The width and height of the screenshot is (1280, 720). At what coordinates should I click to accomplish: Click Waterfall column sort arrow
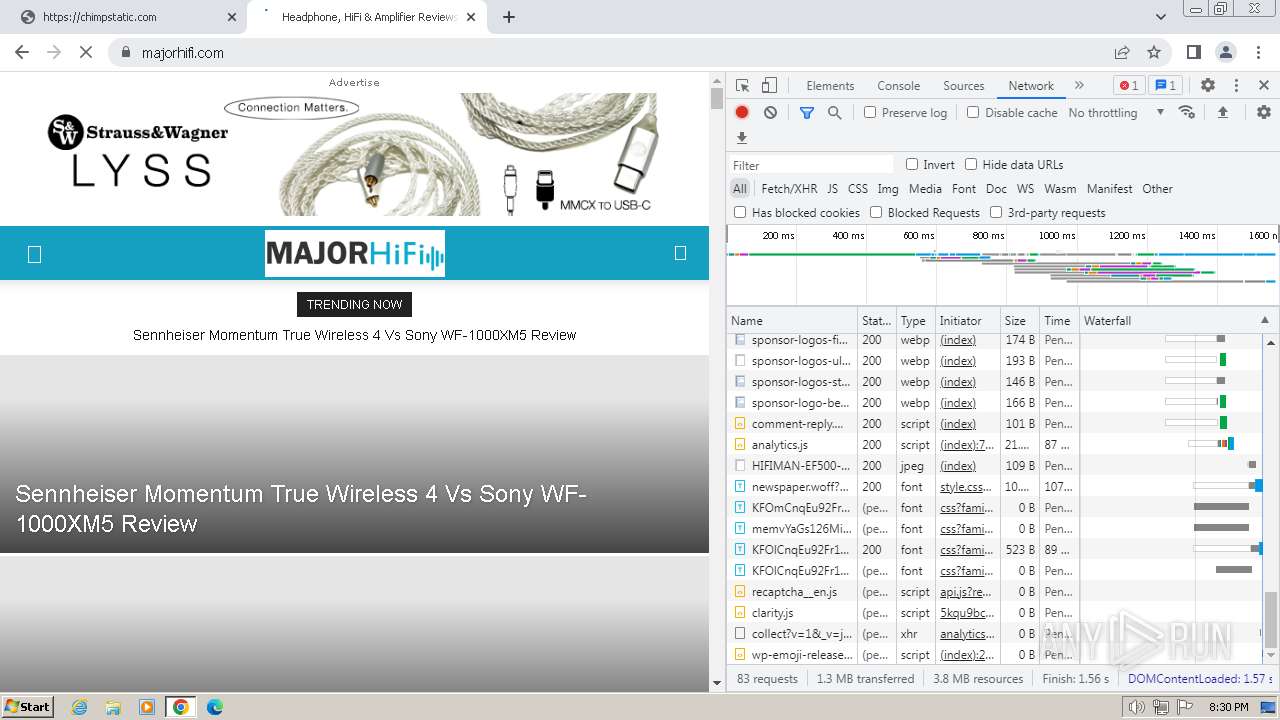click(x=1264, y=320)
